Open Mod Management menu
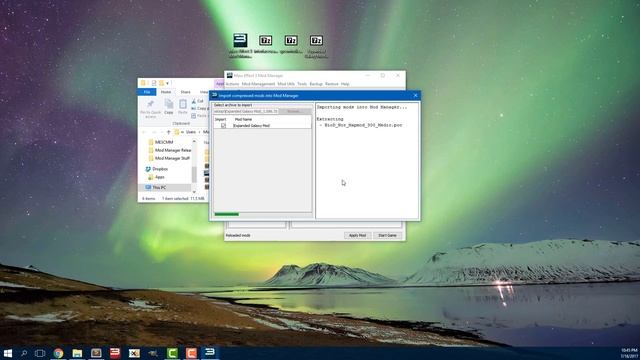 click(258, 84)
